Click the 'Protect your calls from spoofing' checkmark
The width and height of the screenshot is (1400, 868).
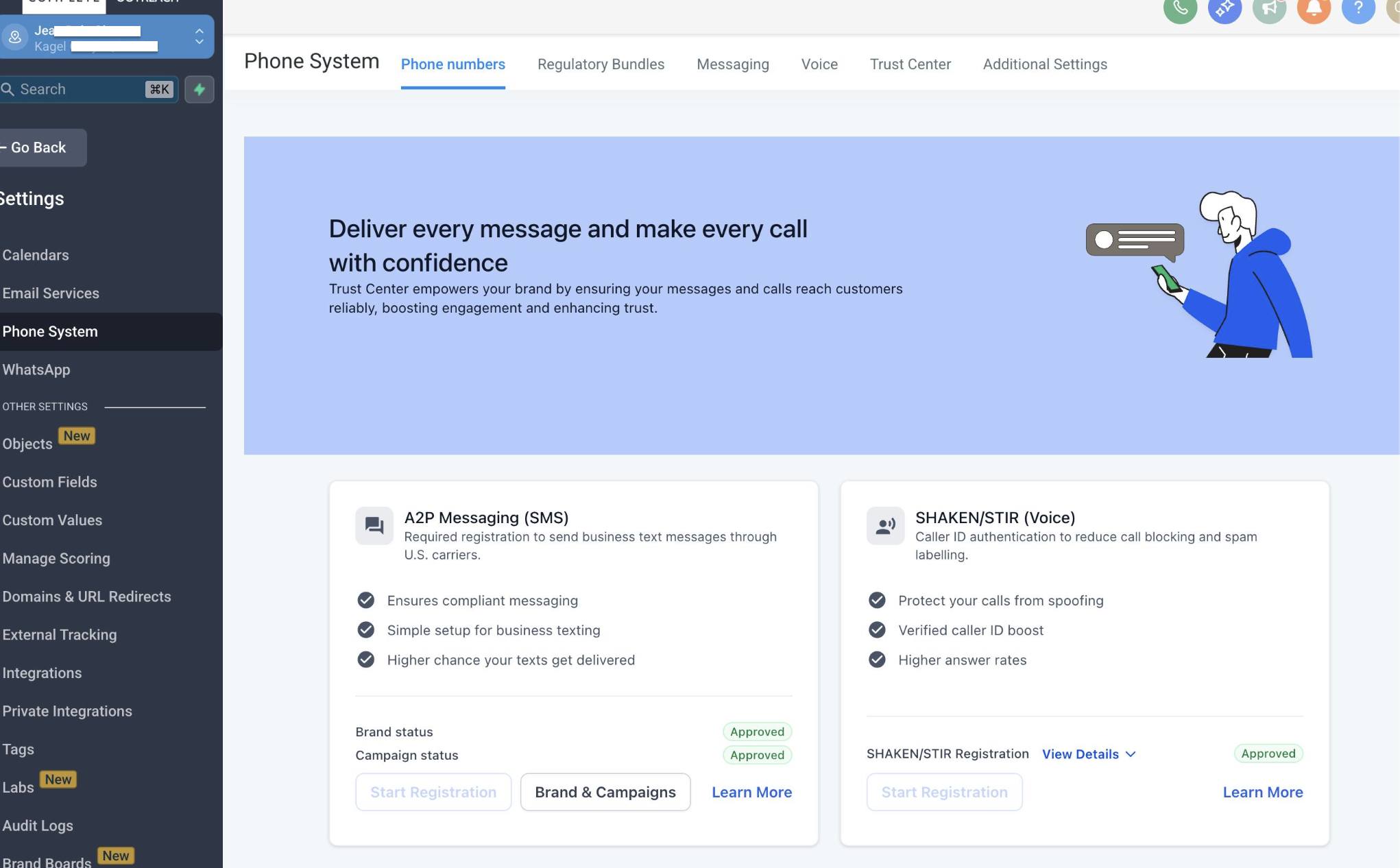877,601
